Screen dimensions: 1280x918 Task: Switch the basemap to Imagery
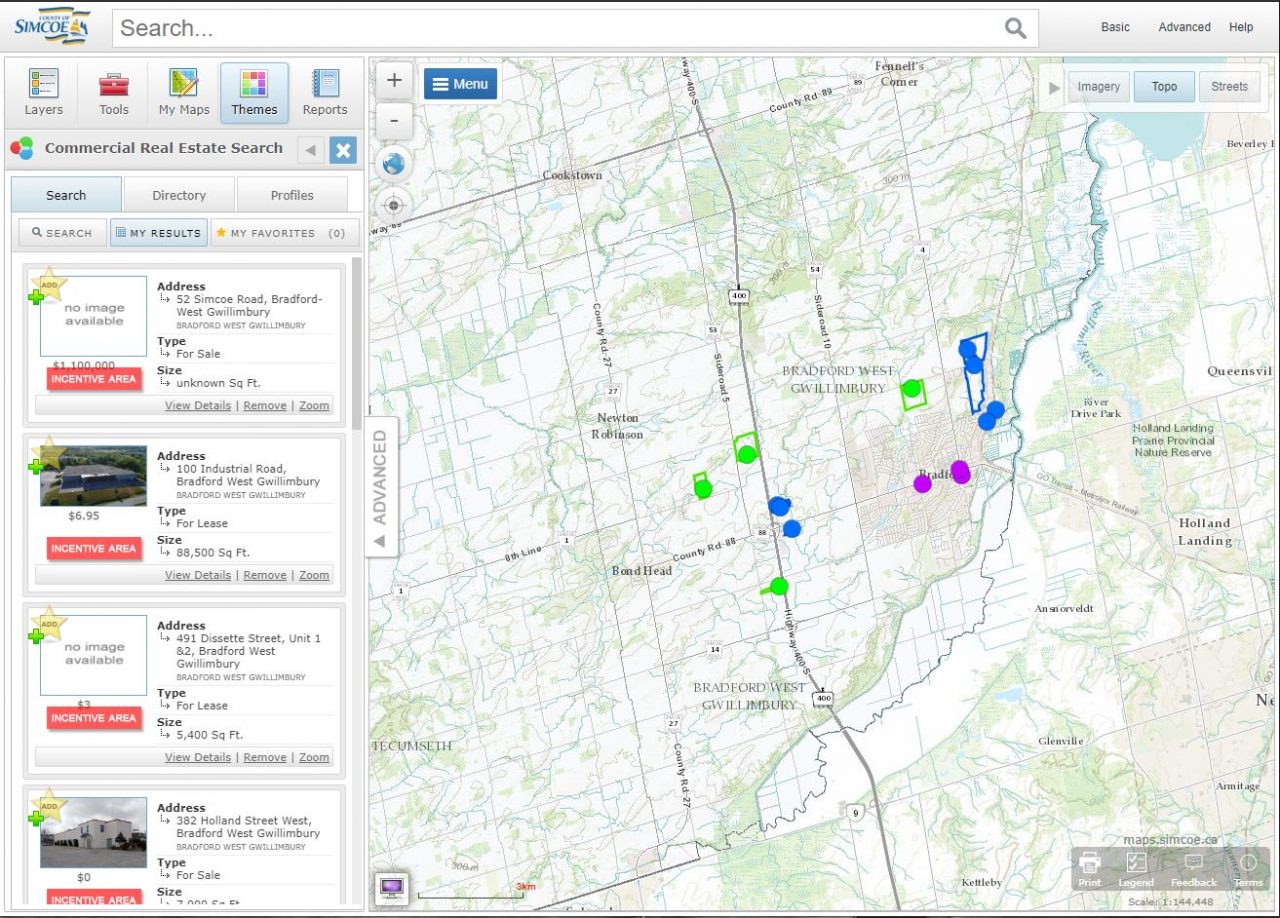point(1098,87)
